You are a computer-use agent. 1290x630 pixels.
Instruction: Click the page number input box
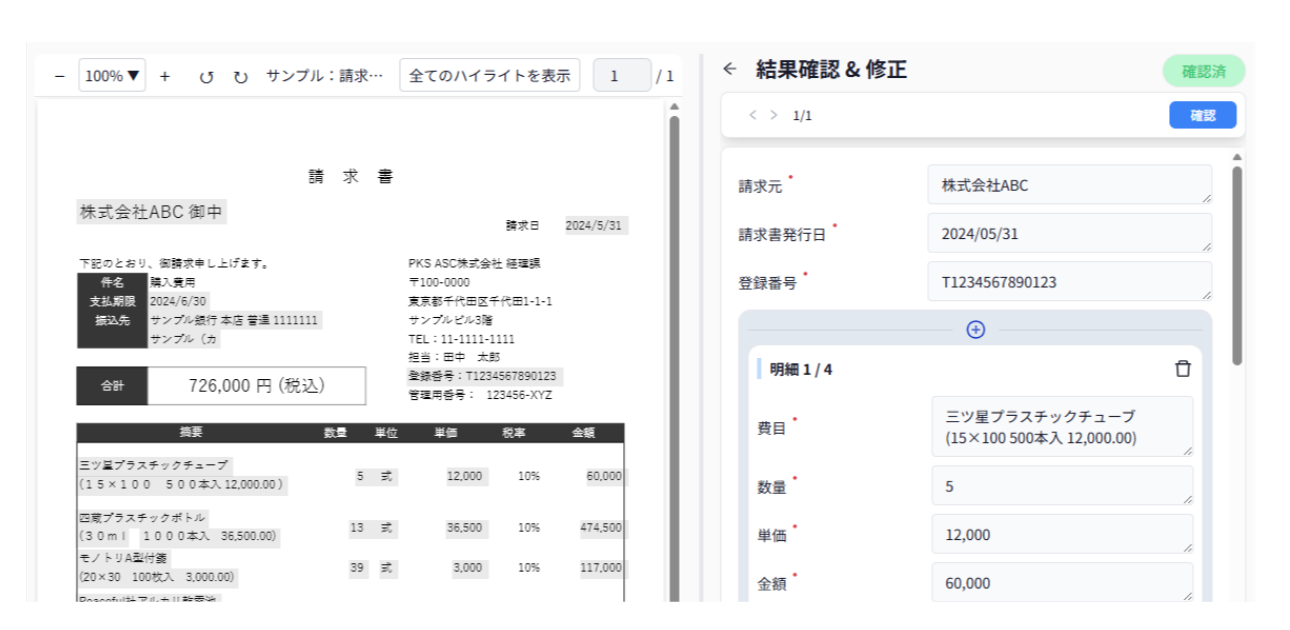pyautogui.click(x=621, y=76)
